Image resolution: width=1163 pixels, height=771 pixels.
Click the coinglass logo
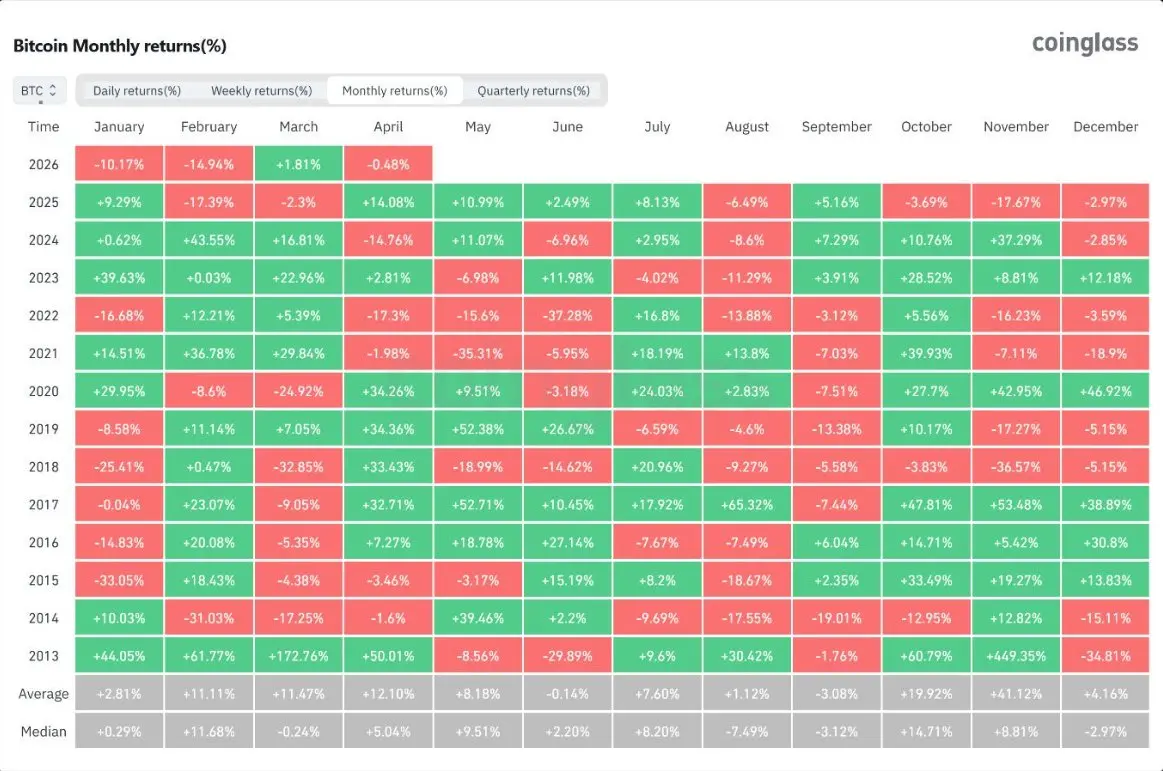1085,43
